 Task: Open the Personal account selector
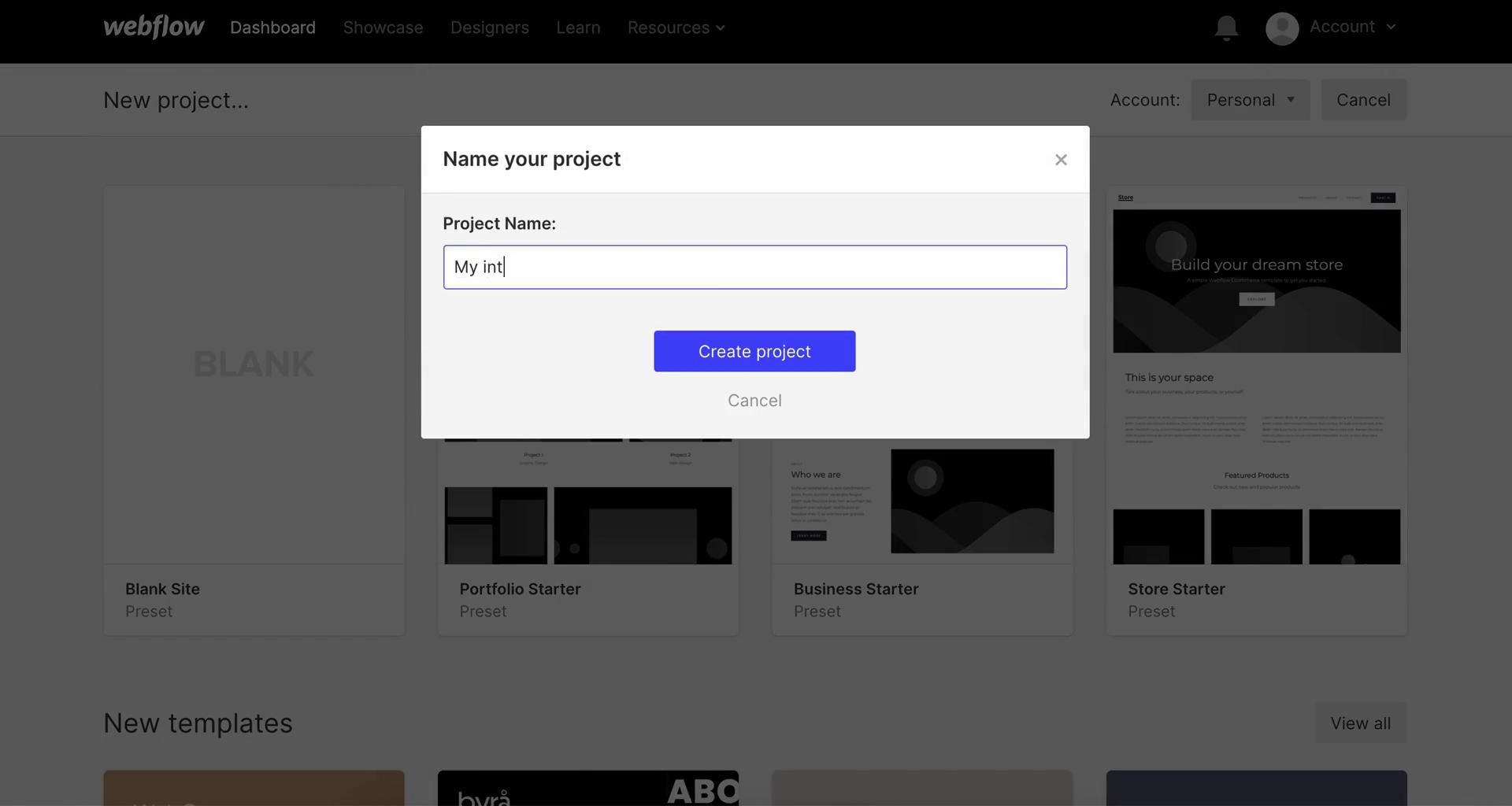[1251, 100]
